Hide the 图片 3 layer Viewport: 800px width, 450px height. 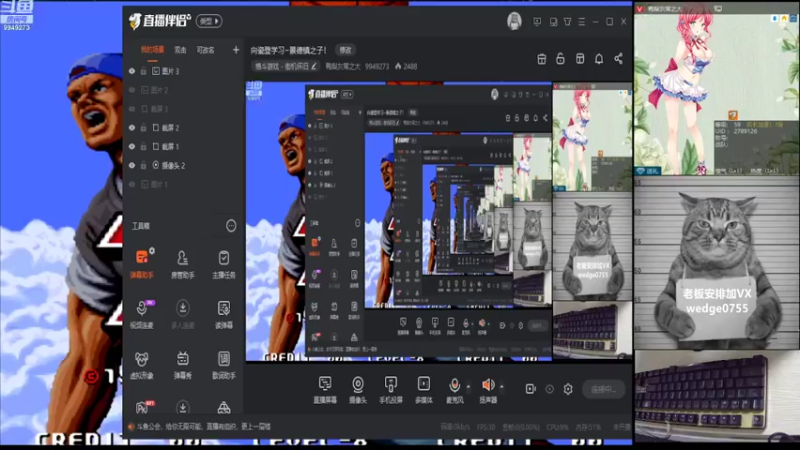pos(132,71)
